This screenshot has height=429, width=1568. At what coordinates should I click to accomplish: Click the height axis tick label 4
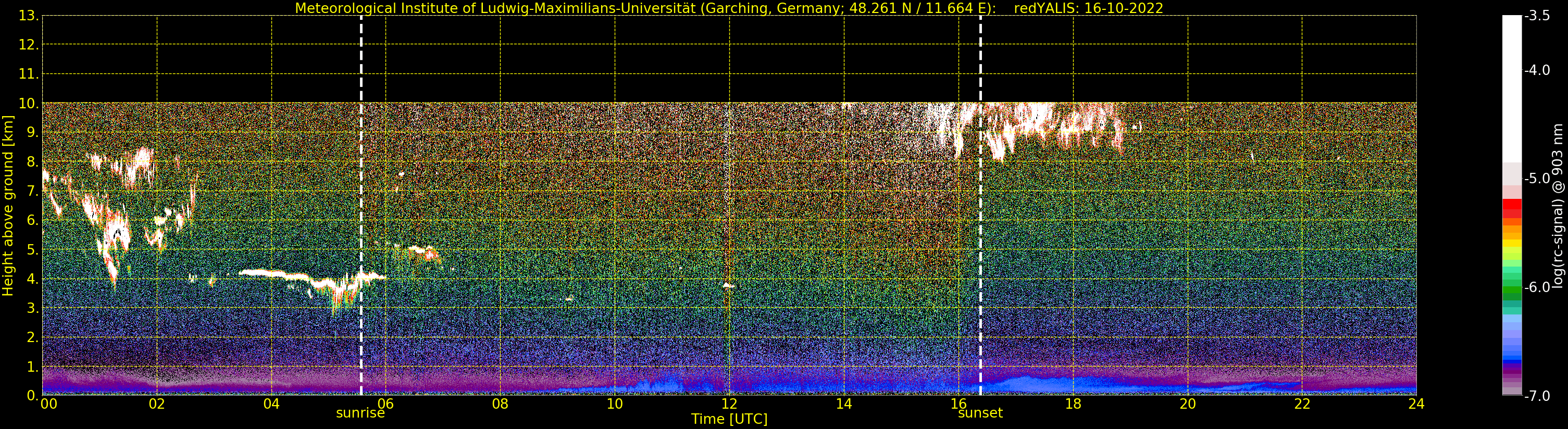[x=32, y=279]
